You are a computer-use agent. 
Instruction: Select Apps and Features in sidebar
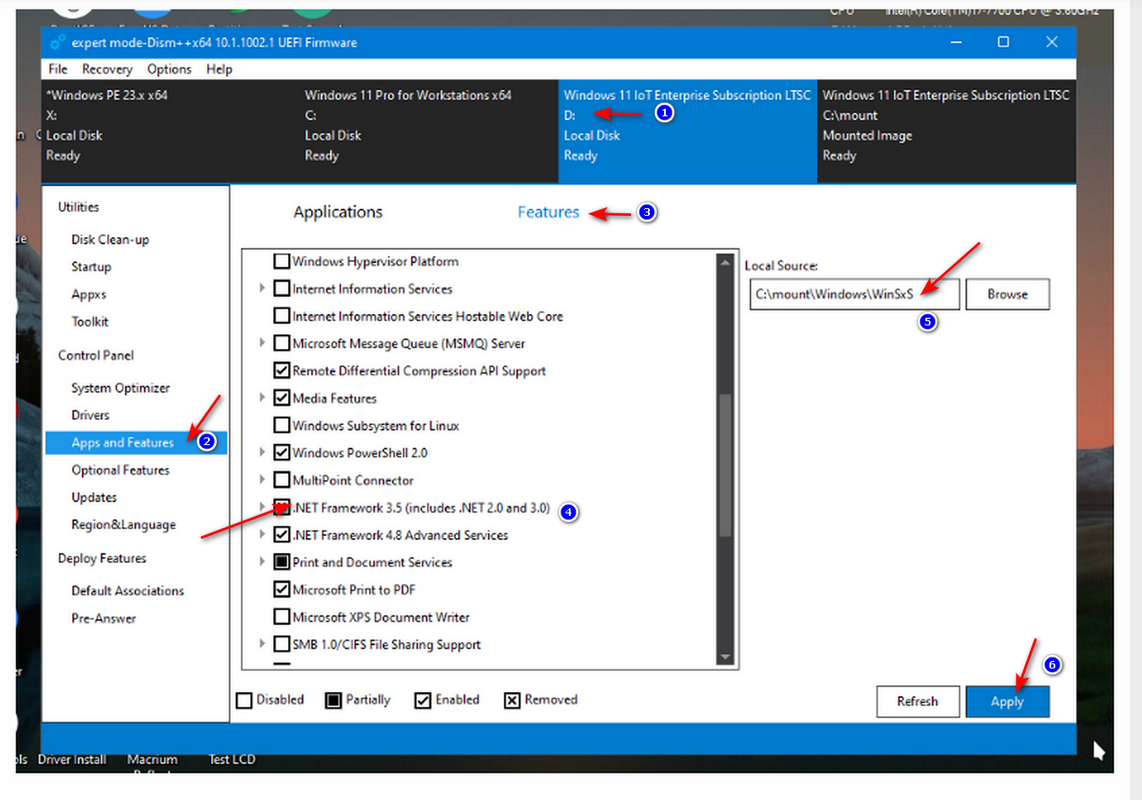[136, 442]
